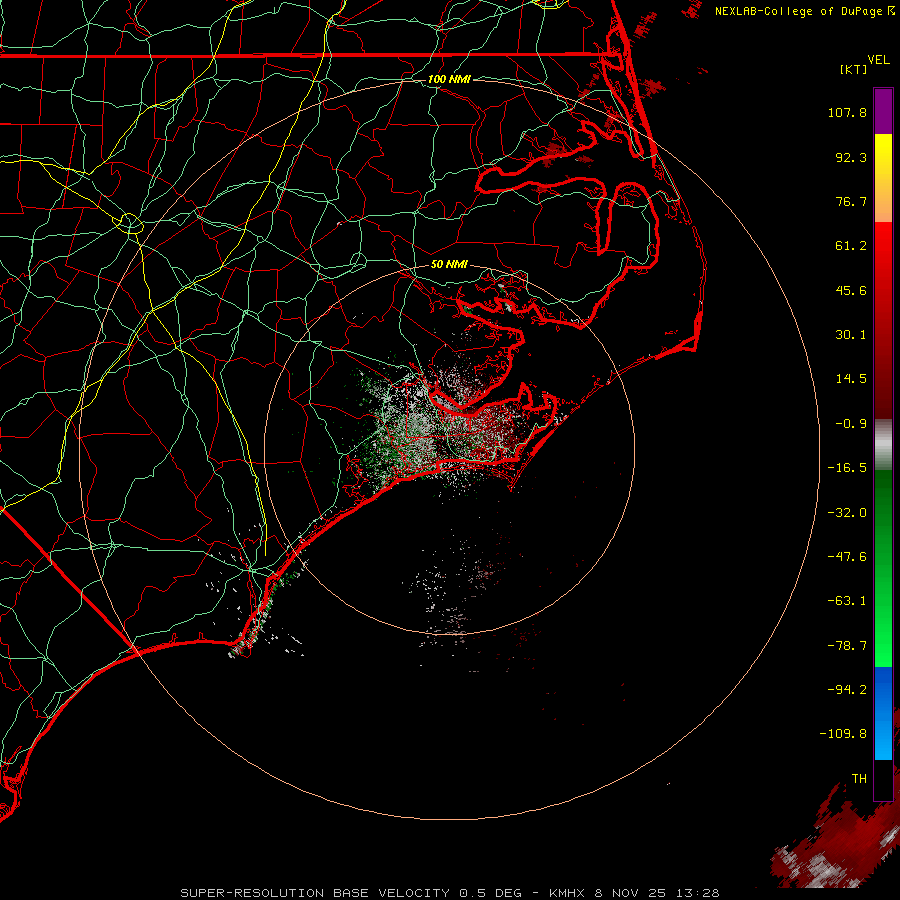This screenshot has width=900, height=900.
Task: Click the [KT] units label
Action: click(853, 69)
